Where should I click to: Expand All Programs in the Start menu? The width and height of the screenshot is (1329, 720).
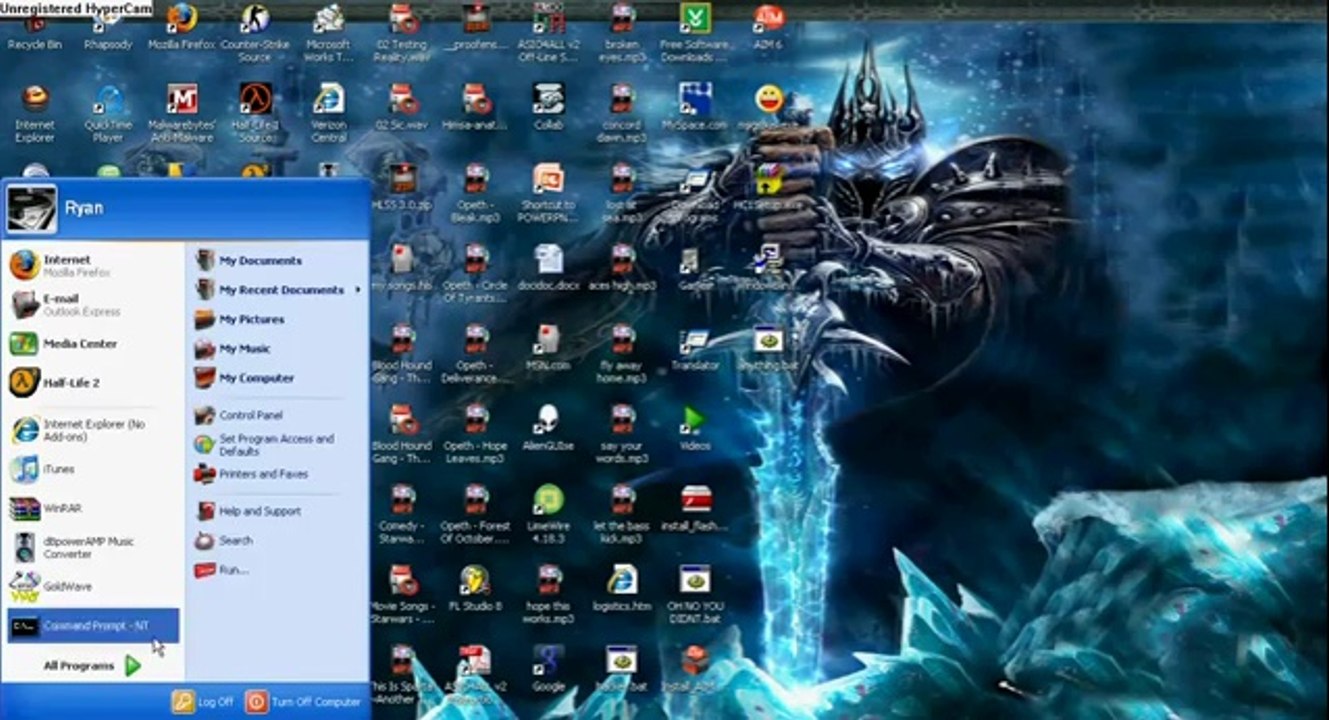click(93, 665)
